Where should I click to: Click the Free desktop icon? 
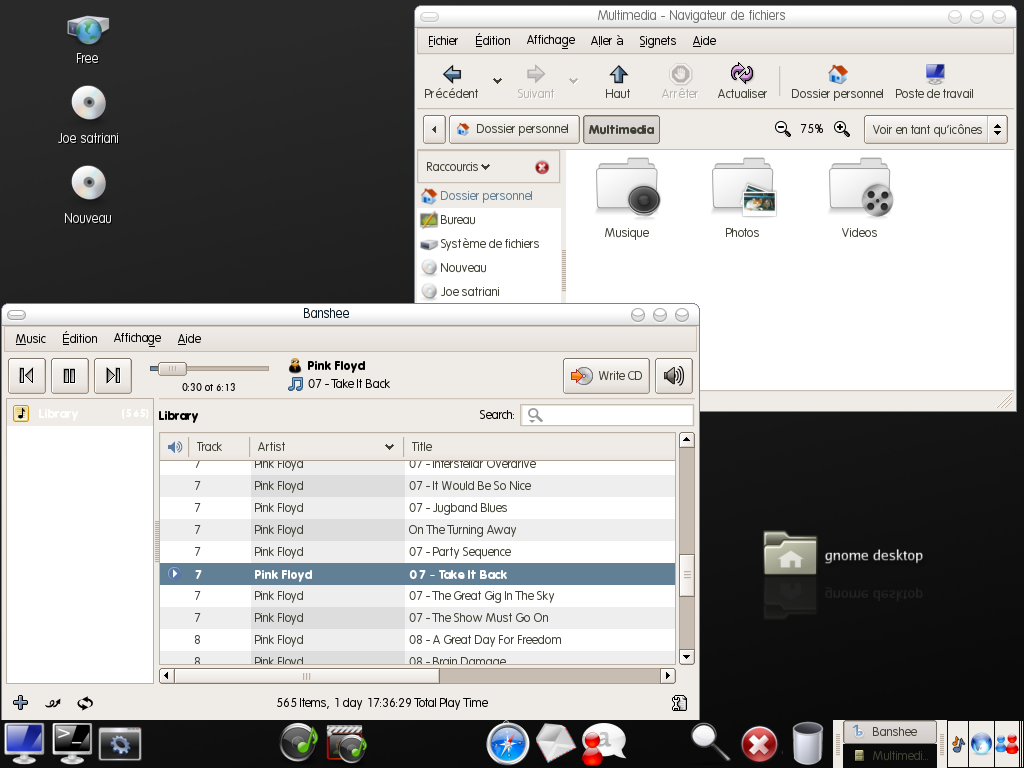(88, 40)
